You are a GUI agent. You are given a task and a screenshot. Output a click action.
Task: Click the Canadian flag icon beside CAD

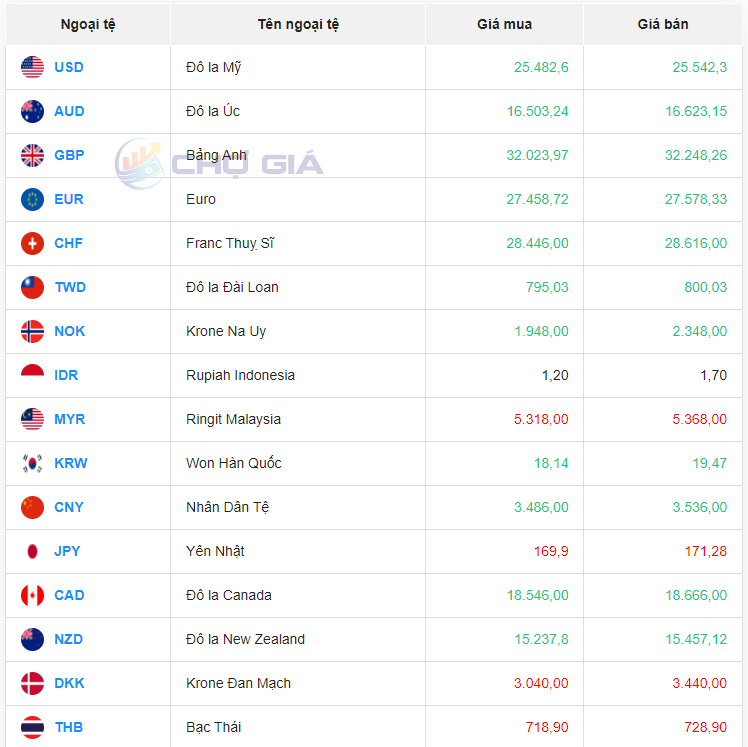point(32,595)
